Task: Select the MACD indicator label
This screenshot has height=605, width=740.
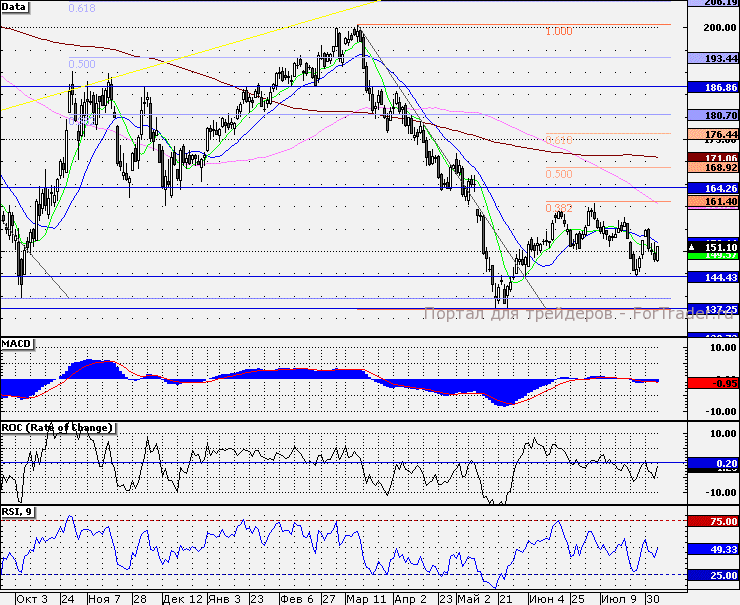Action: coord(17,344)
